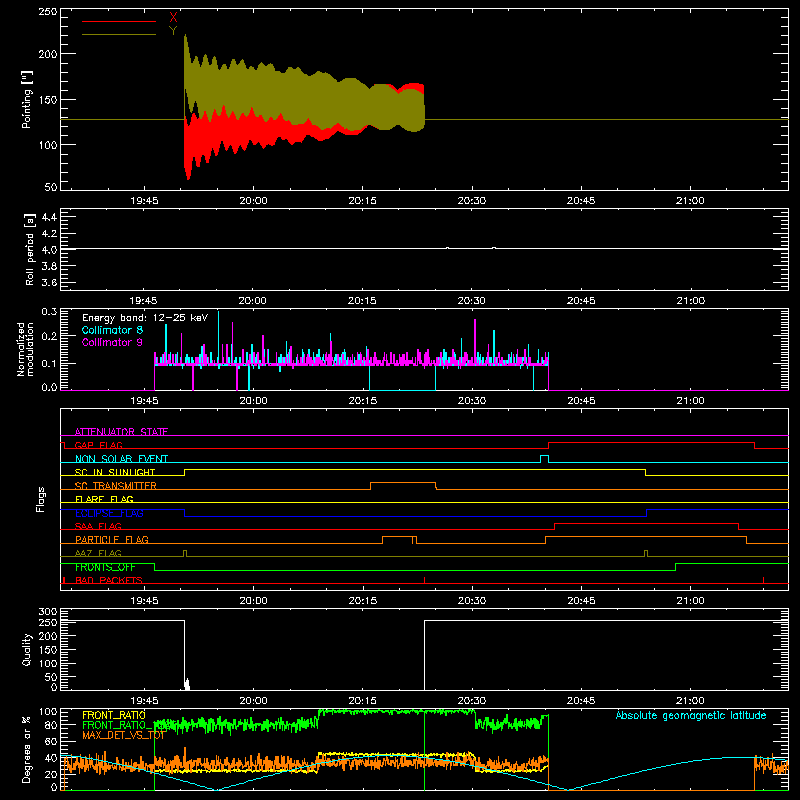Click the 4.4 tick on Roll period axis
The width and height of the screenshot is (800, 800).
pos(49,217)
